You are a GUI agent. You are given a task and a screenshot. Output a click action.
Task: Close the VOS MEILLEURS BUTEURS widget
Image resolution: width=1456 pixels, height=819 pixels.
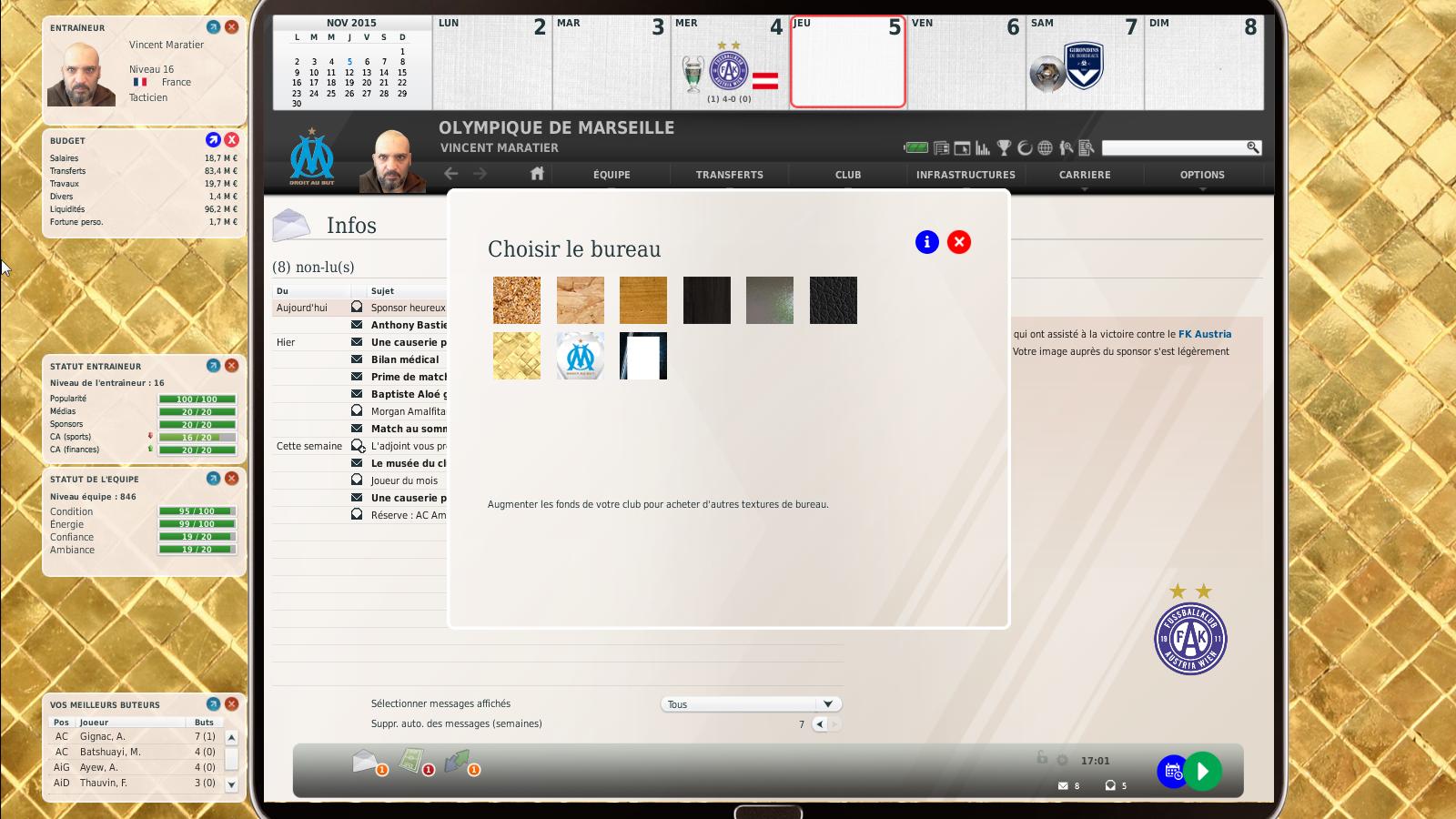point(232,704)
